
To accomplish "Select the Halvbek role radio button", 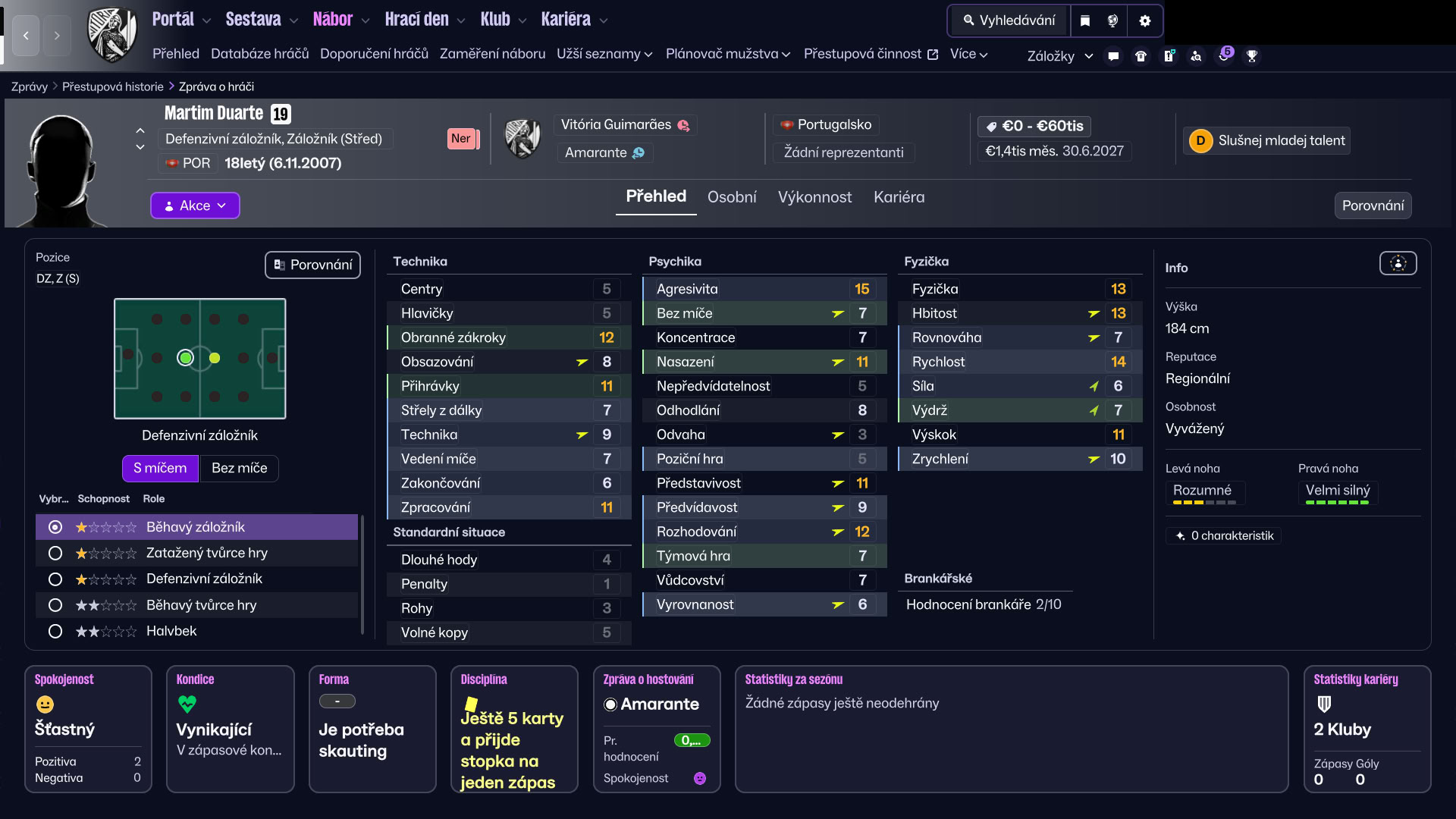I will pyautogui.click(x=55, y=631).
